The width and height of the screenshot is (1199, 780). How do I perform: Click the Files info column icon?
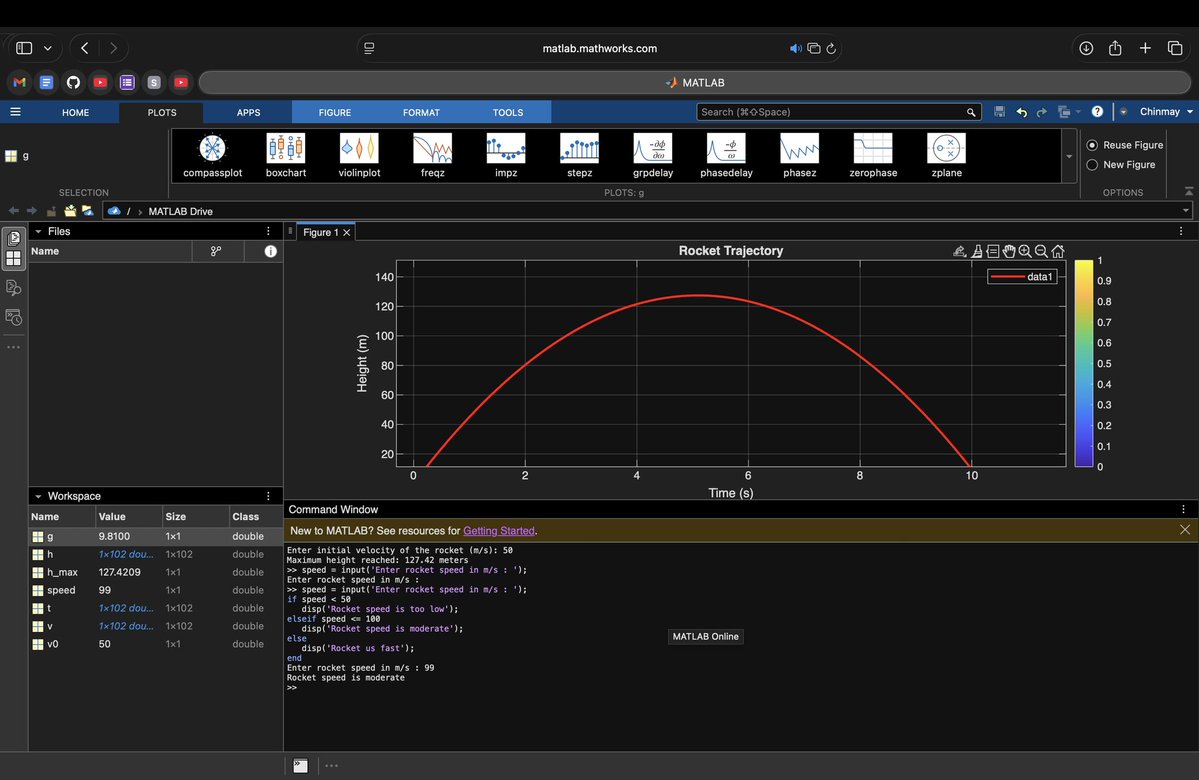[x=271, y=251]
